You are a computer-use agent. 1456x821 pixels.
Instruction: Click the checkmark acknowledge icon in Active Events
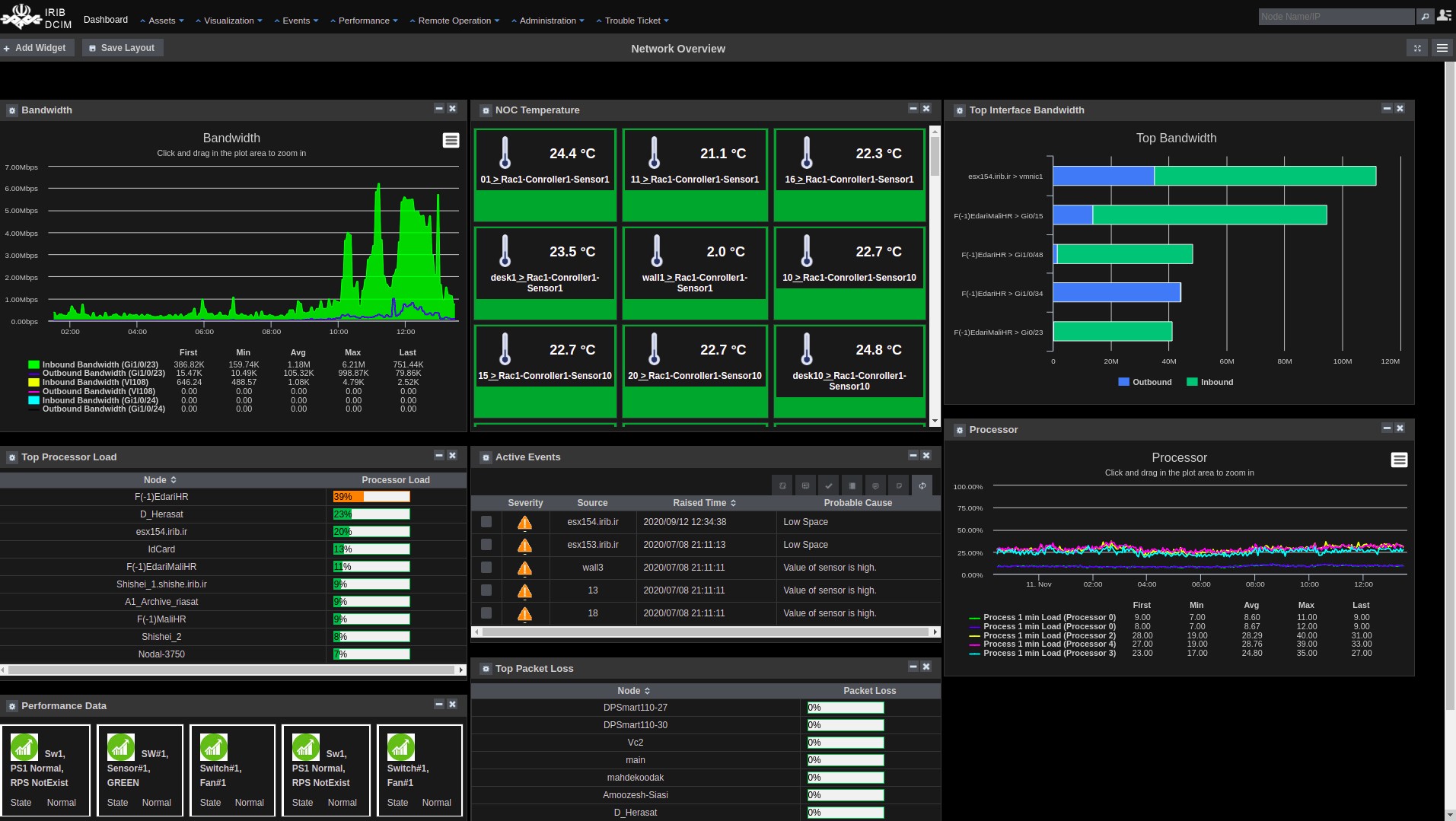click(829, 485)
